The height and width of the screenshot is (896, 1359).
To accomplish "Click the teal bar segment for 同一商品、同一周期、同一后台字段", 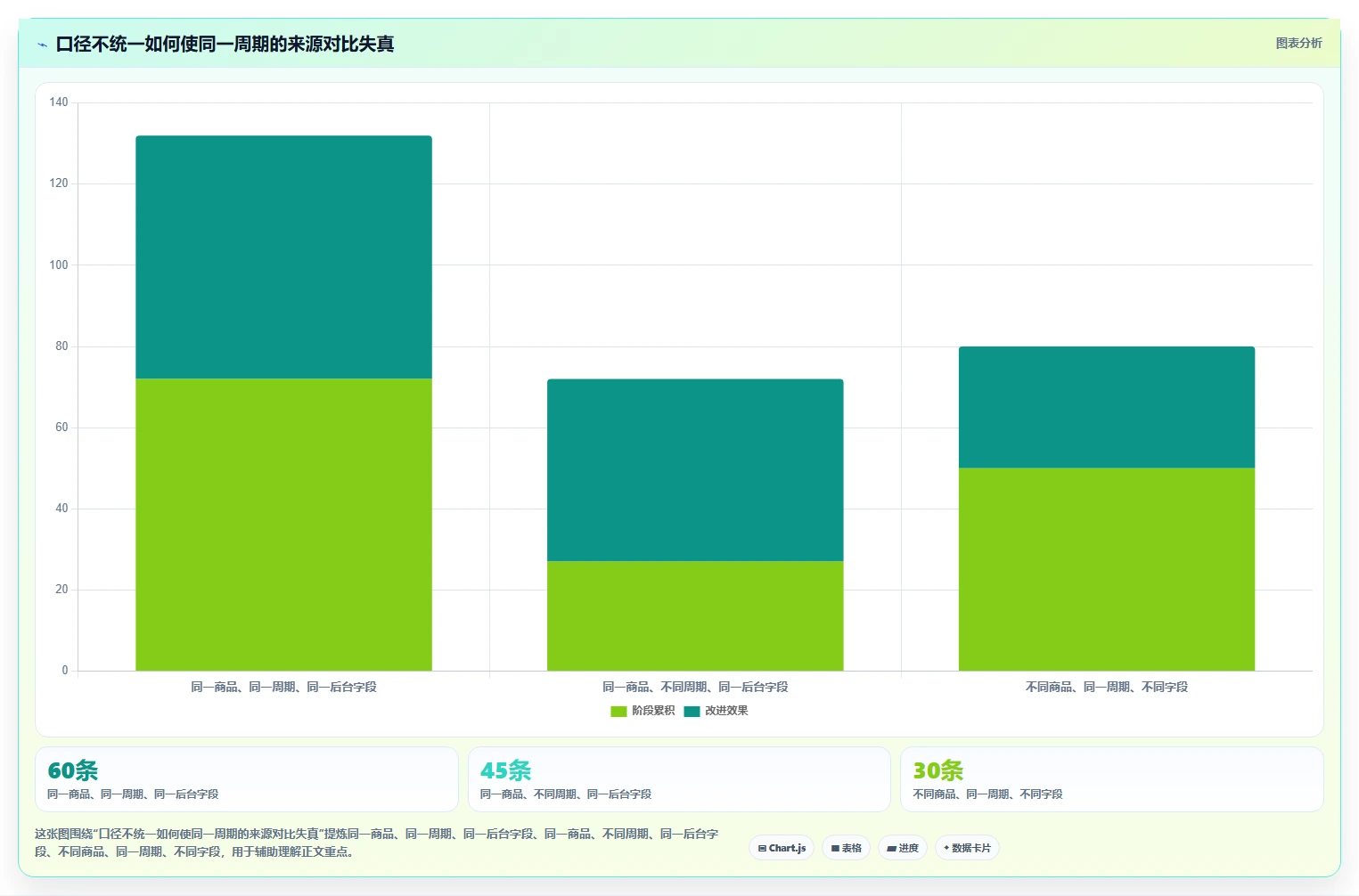I will pos(283,257).
